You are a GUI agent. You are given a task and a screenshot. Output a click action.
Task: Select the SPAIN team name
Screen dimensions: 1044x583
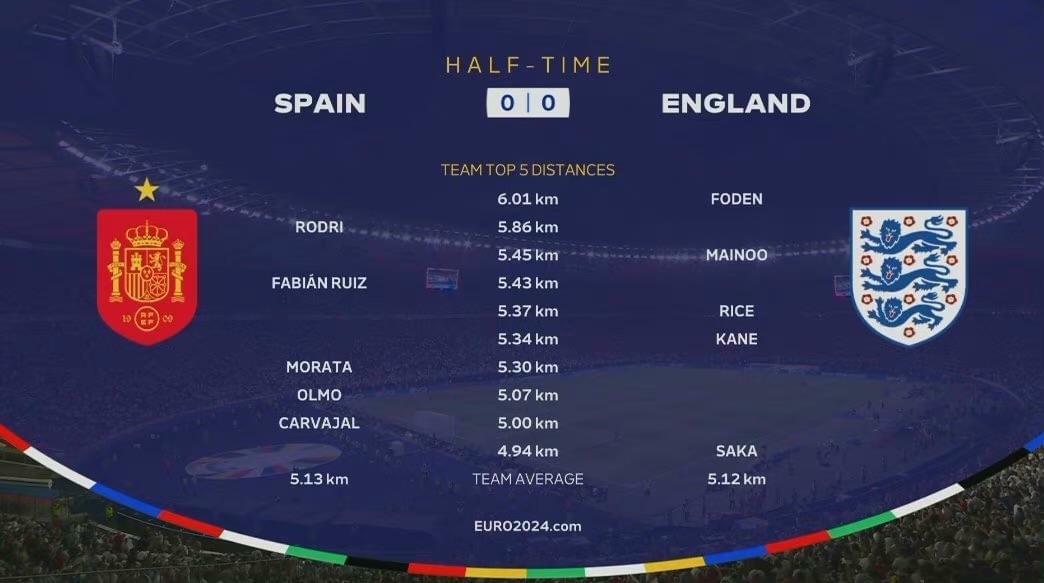coord(320,103)
